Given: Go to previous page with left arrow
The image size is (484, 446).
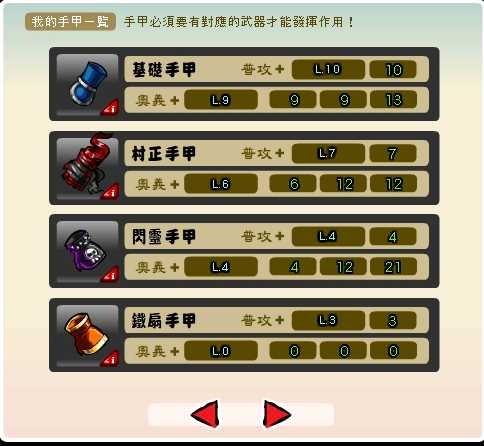Looking at the screenshot, I should point(205,414).
